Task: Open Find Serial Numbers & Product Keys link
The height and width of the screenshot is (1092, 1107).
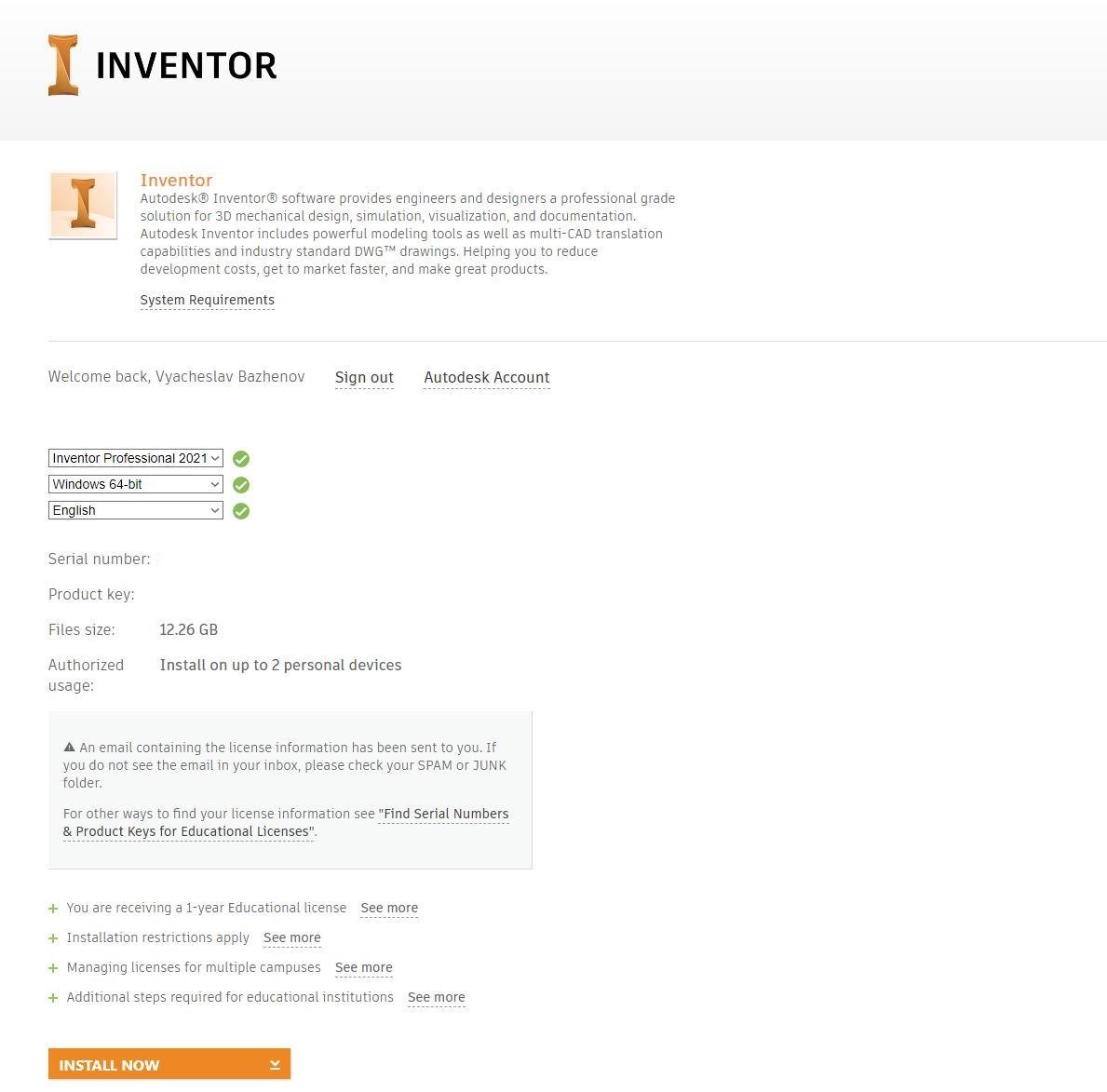Action: click(286, 822)
